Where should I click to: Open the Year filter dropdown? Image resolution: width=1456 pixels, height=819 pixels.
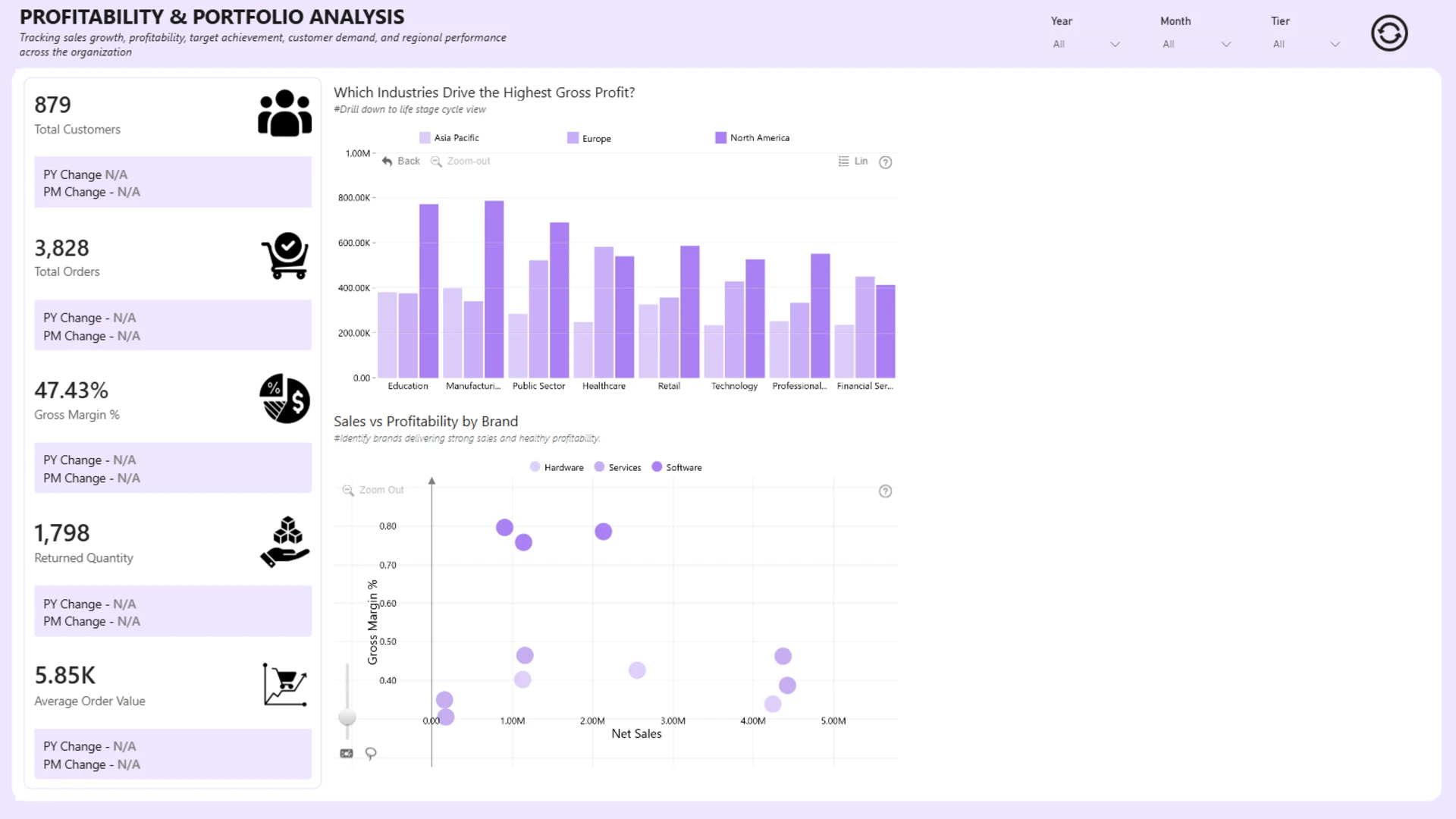tap(1086, 44)
